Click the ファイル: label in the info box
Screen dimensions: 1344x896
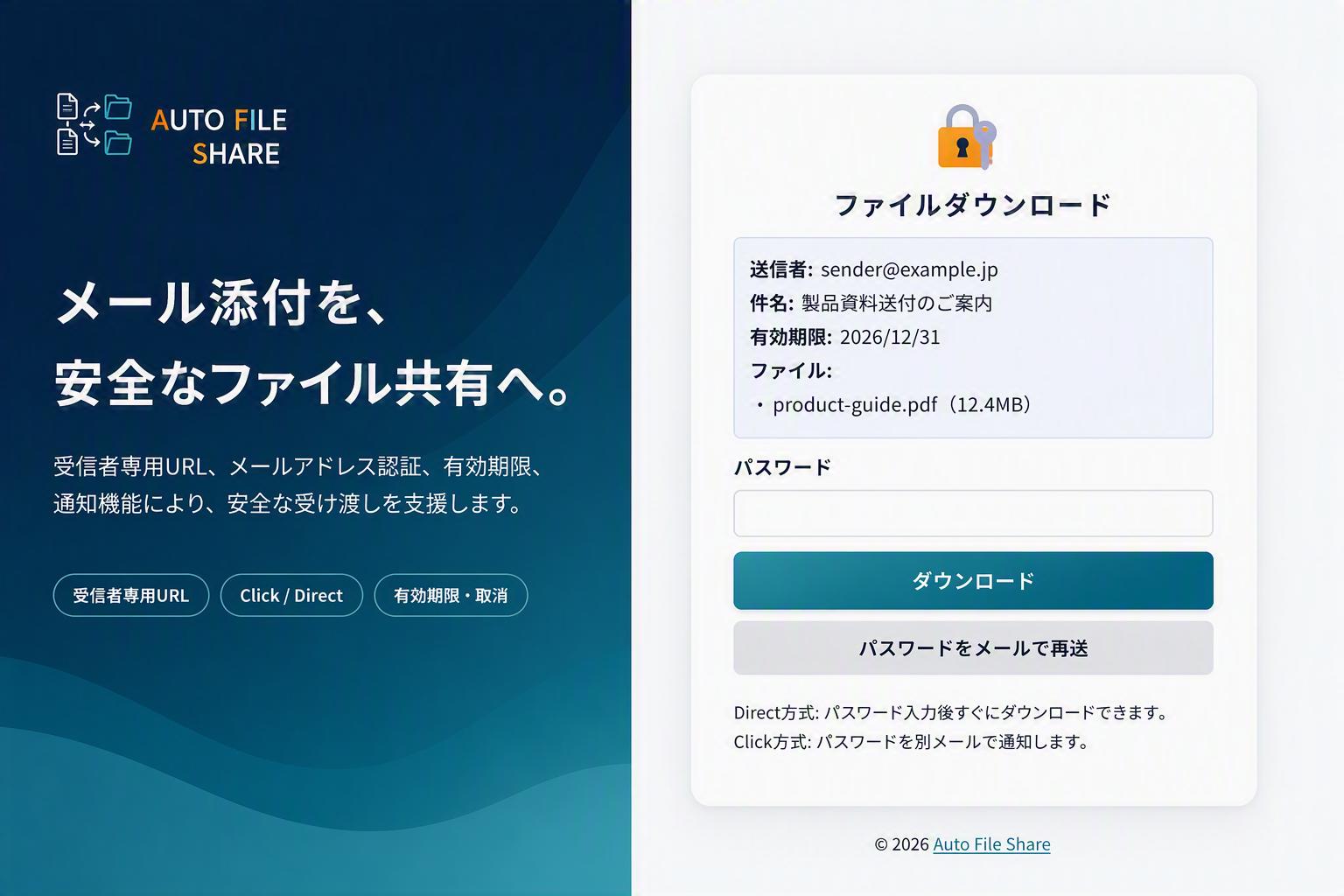[791, 371]
